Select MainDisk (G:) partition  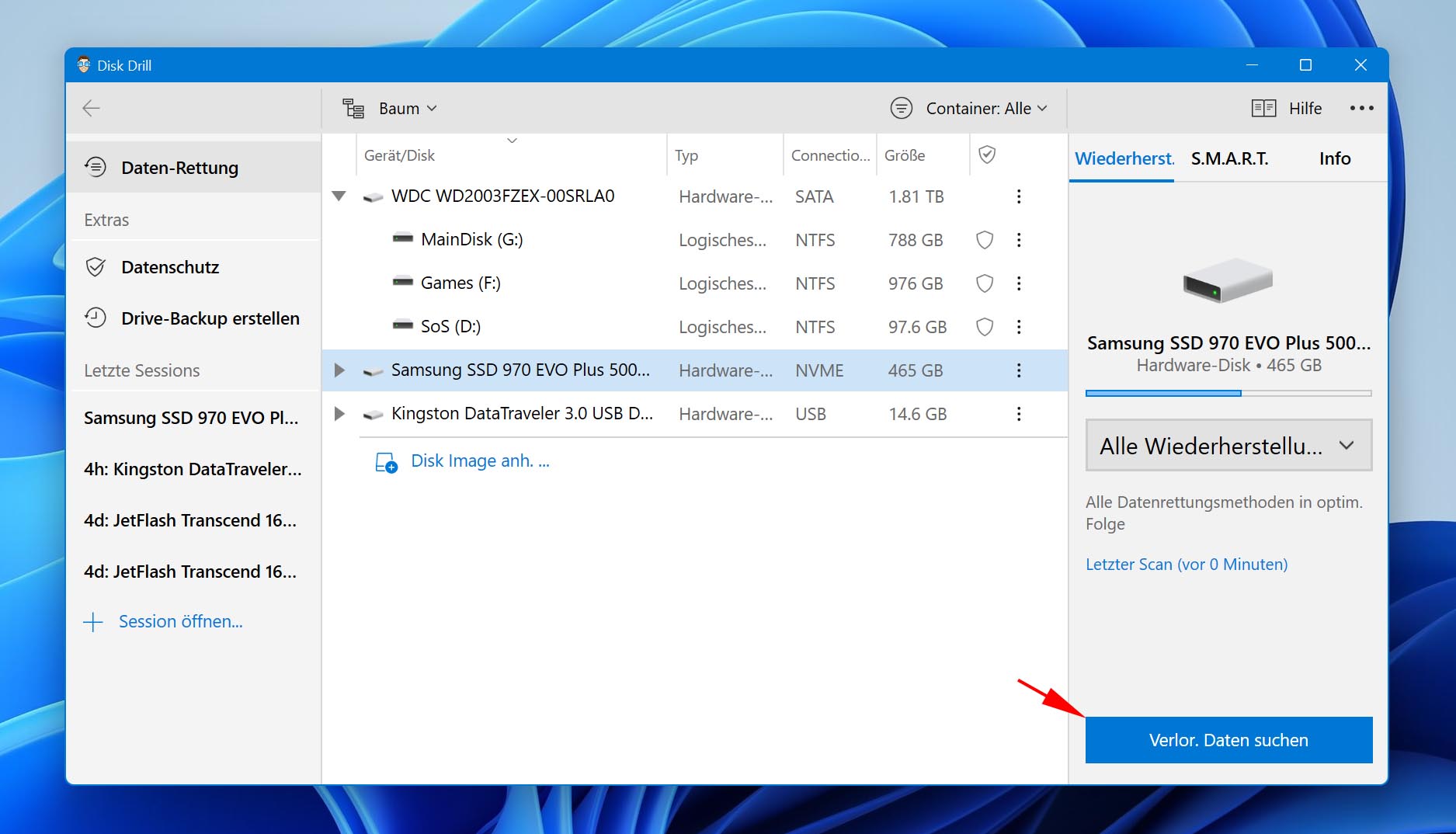pyautogui.click(x=471, y=239)
